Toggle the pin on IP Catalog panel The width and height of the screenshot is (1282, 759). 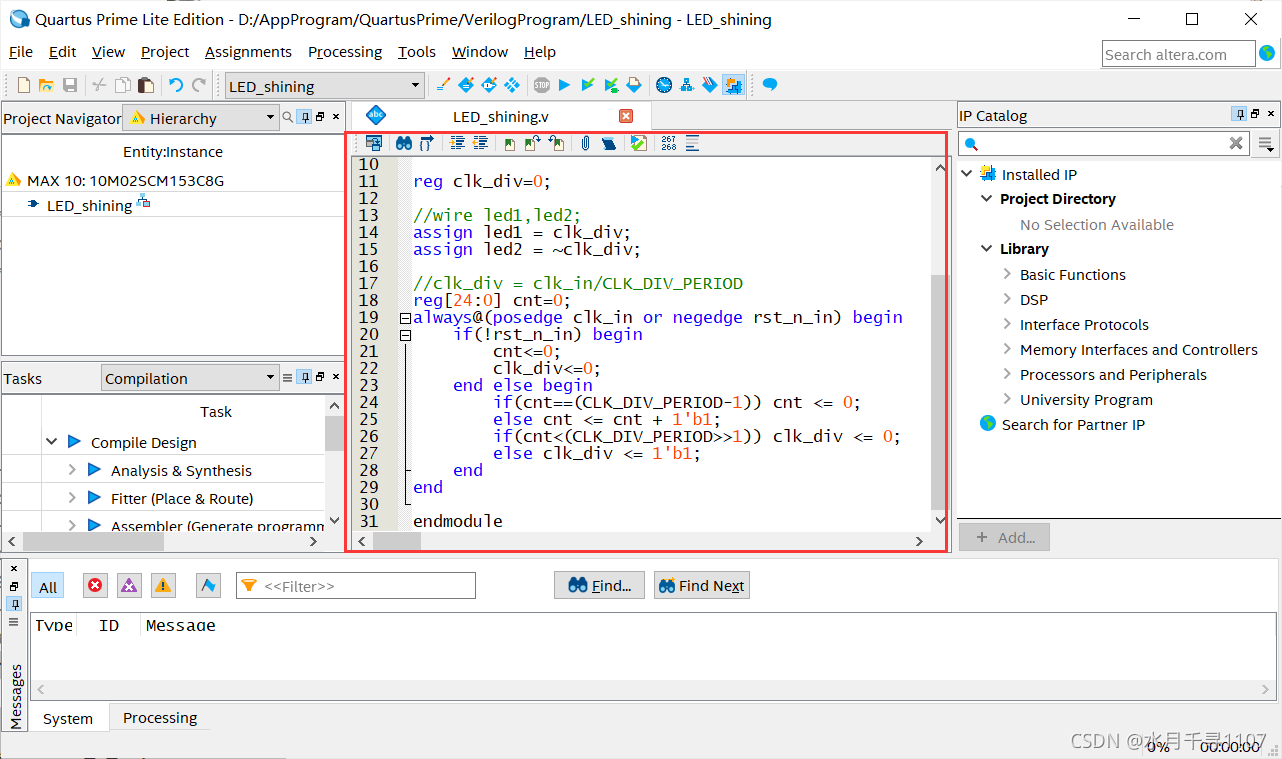pyautogui.click(x=1239, y=115)
